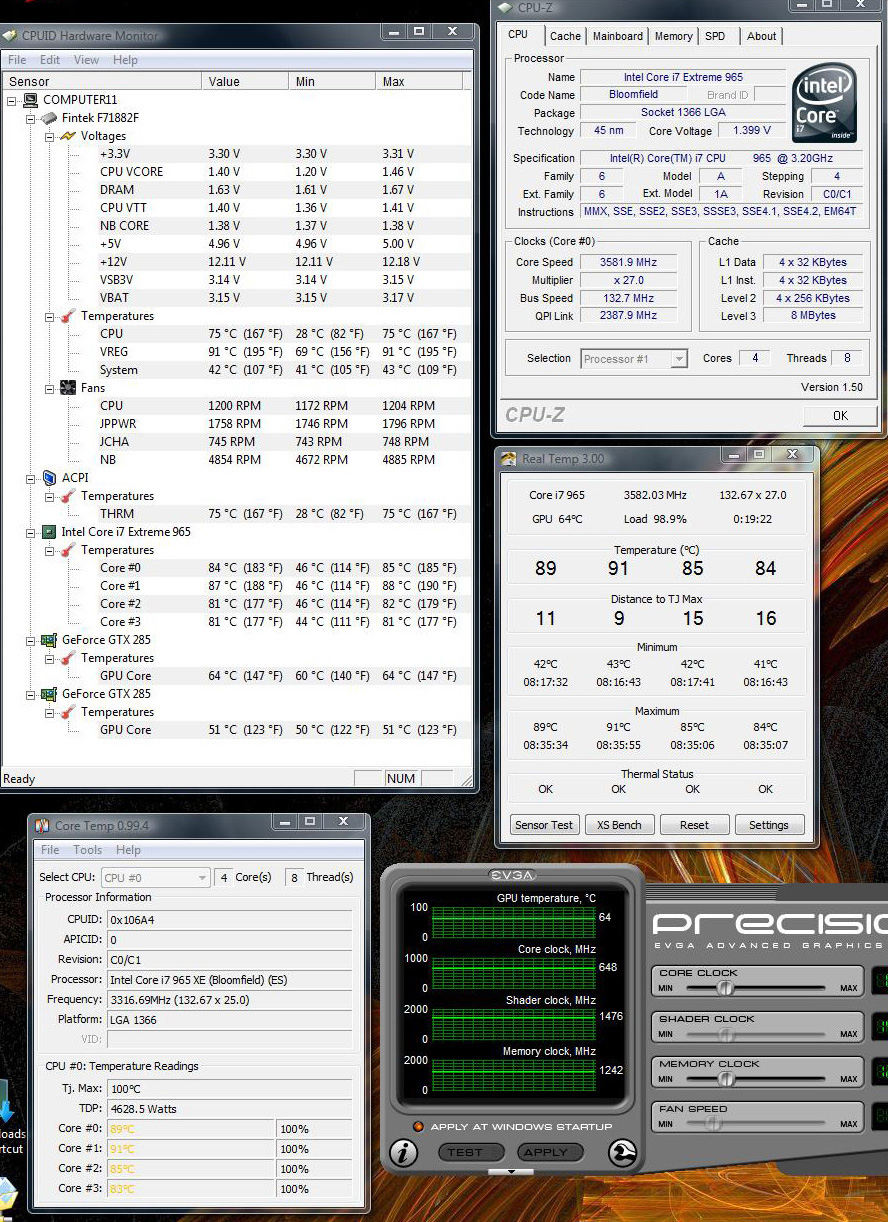The width and height of the screenshot is (888, 1222).
Task: Click the Core Temp title bar icon
Action: pyautogui.click(x=42, y=826)
